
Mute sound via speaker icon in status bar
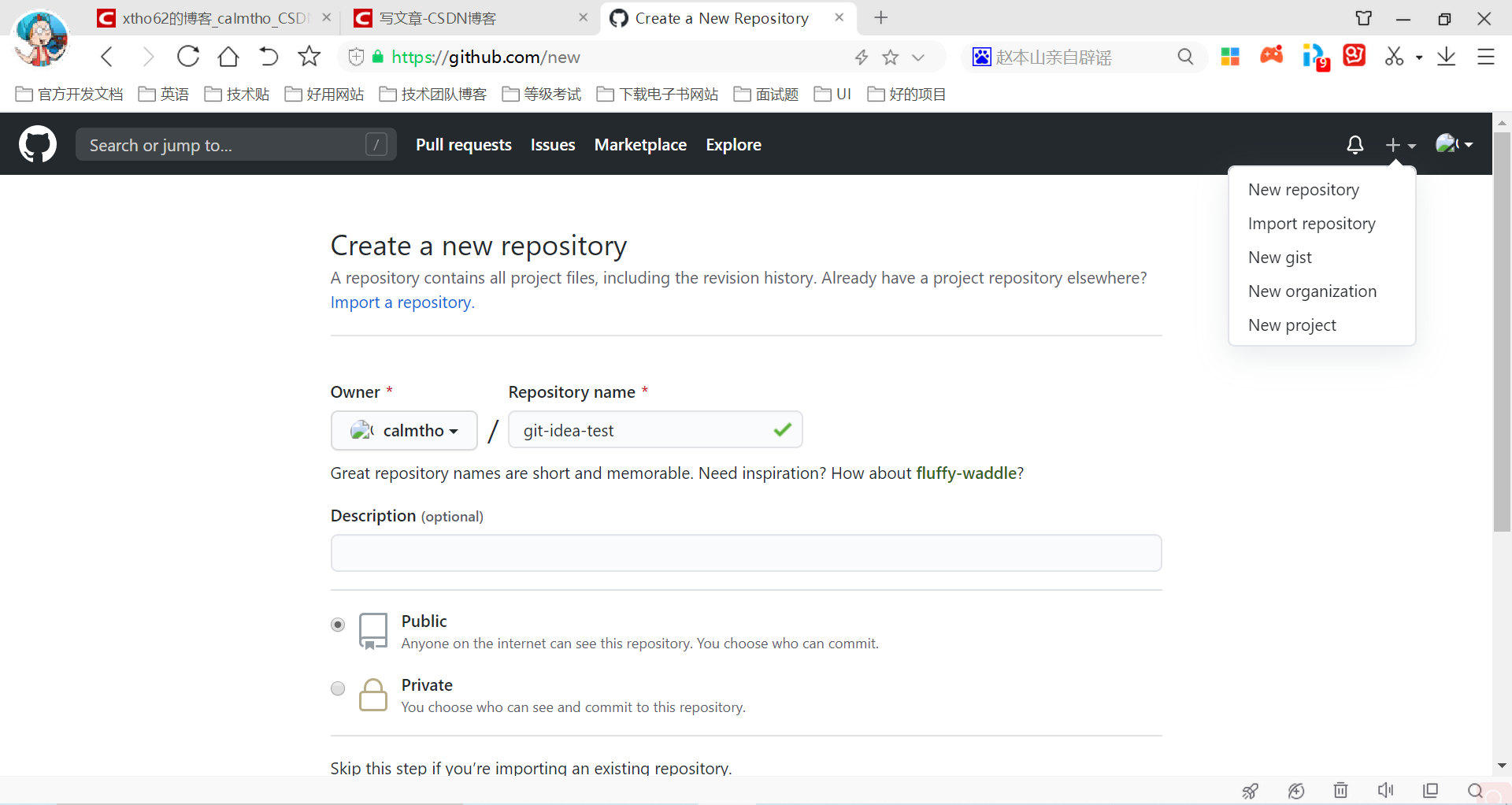[x=1385, y=790]
